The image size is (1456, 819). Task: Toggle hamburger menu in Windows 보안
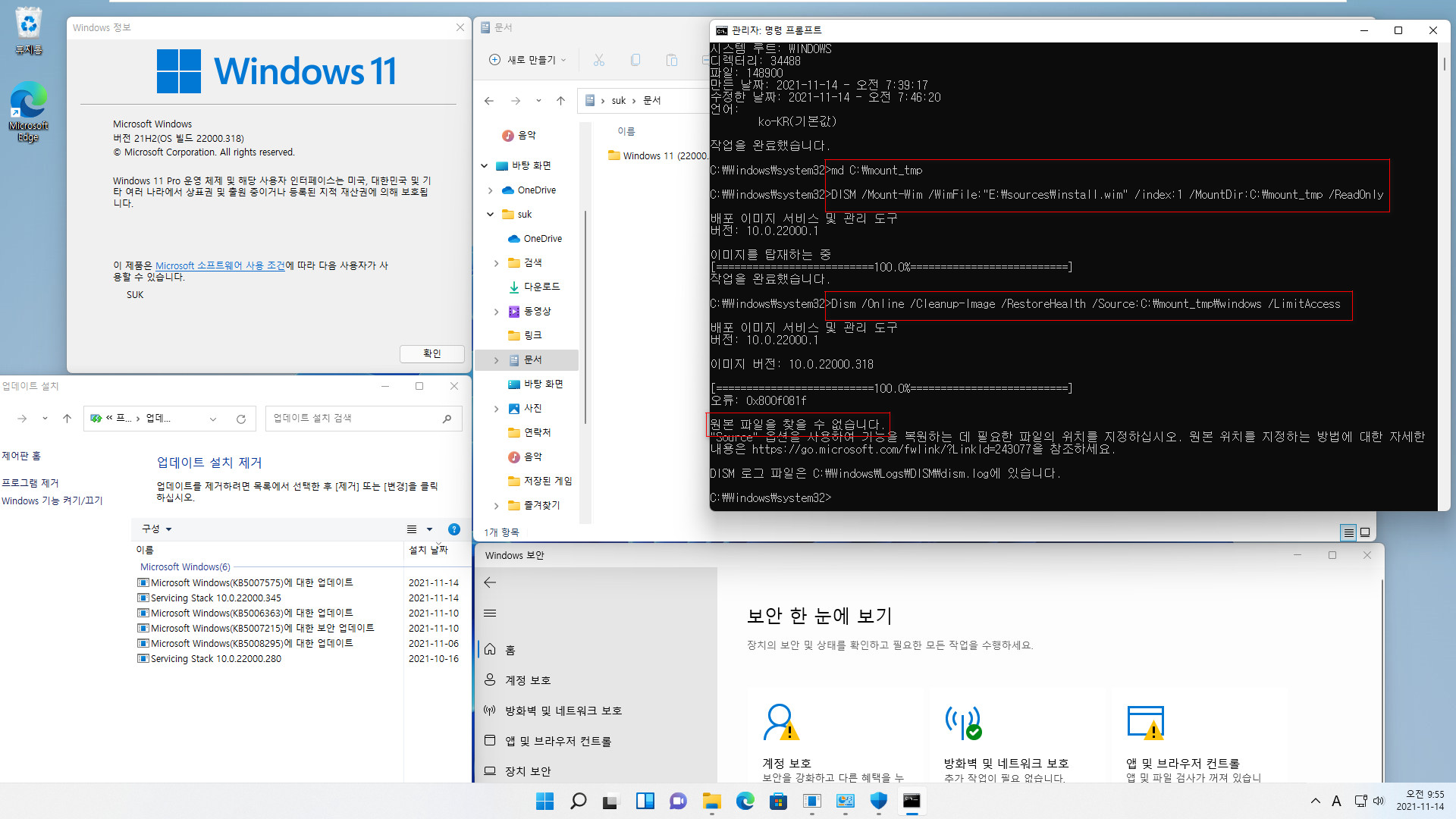(x=490, y=613)
